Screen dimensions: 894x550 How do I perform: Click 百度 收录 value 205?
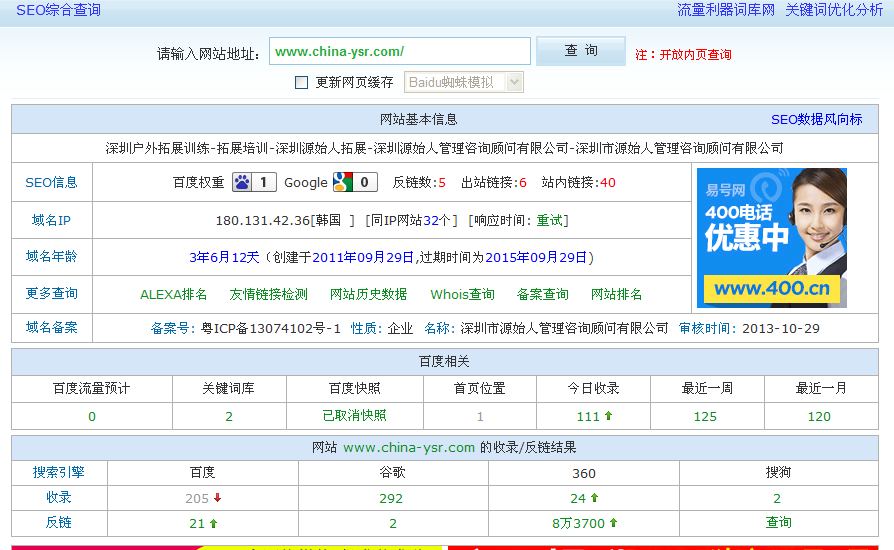(197, 499)
